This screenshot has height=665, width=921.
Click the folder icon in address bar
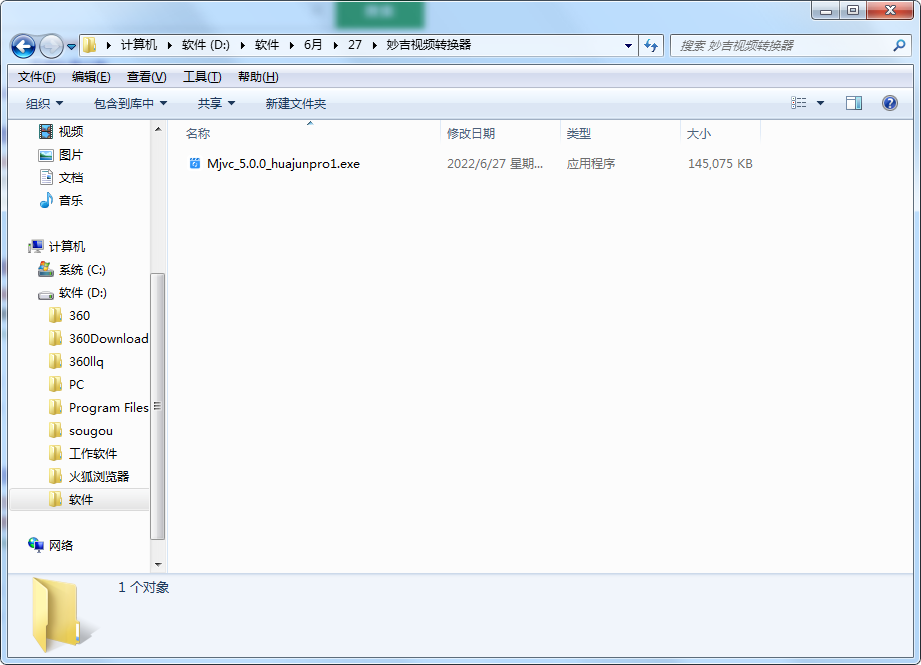[x=90, y=45]
